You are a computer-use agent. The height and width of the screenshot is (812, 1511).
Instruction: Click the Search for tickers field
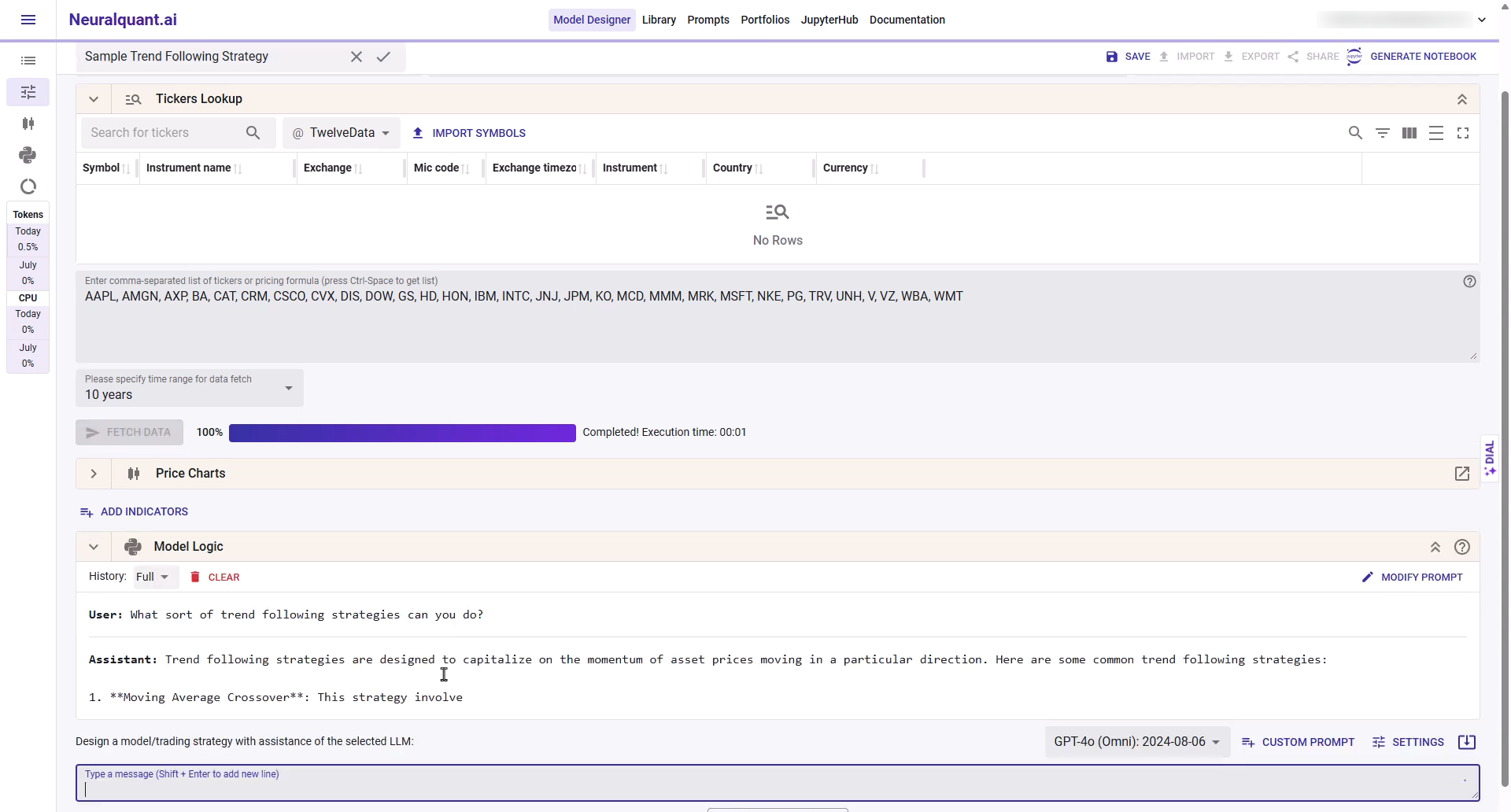coord(164,133)
